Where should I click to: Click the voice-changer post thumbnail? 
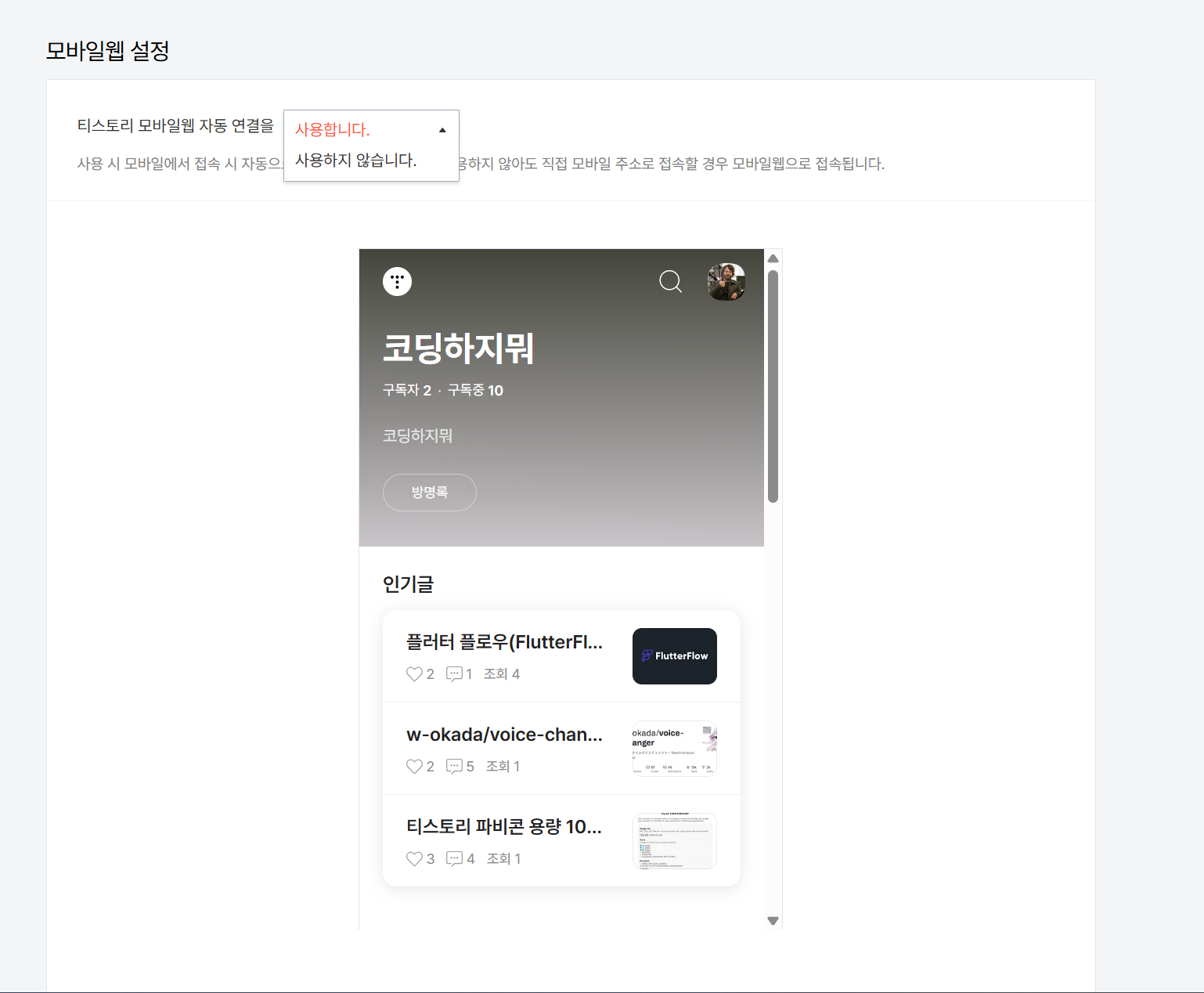pos(675,749)
